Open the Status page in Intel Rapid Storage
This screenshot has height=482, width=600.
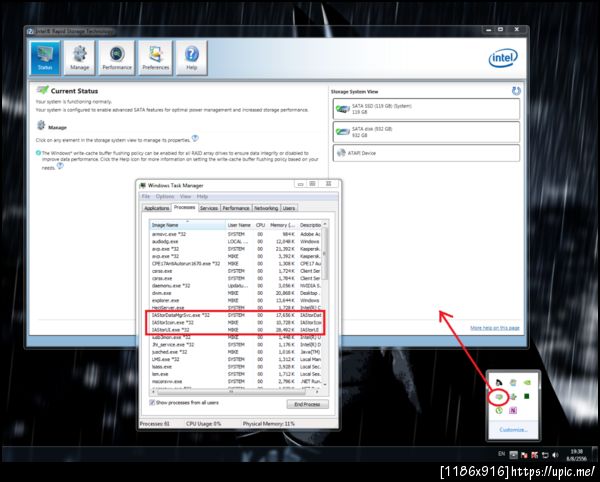click(x=45, y=58)
